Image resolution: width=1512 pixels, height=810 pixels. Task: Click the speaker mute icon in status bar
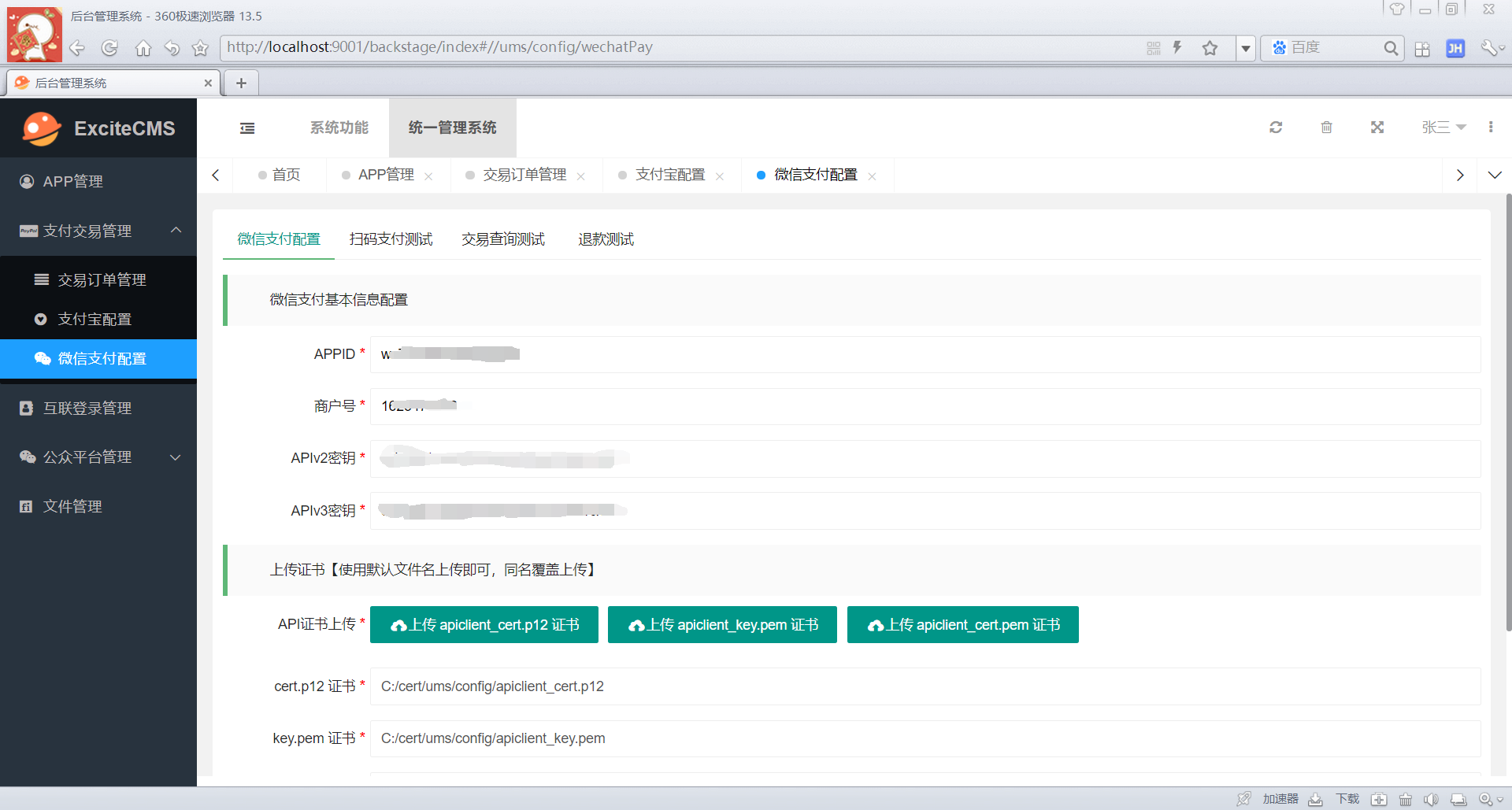pyautogui.click(x=1432, y=800)
